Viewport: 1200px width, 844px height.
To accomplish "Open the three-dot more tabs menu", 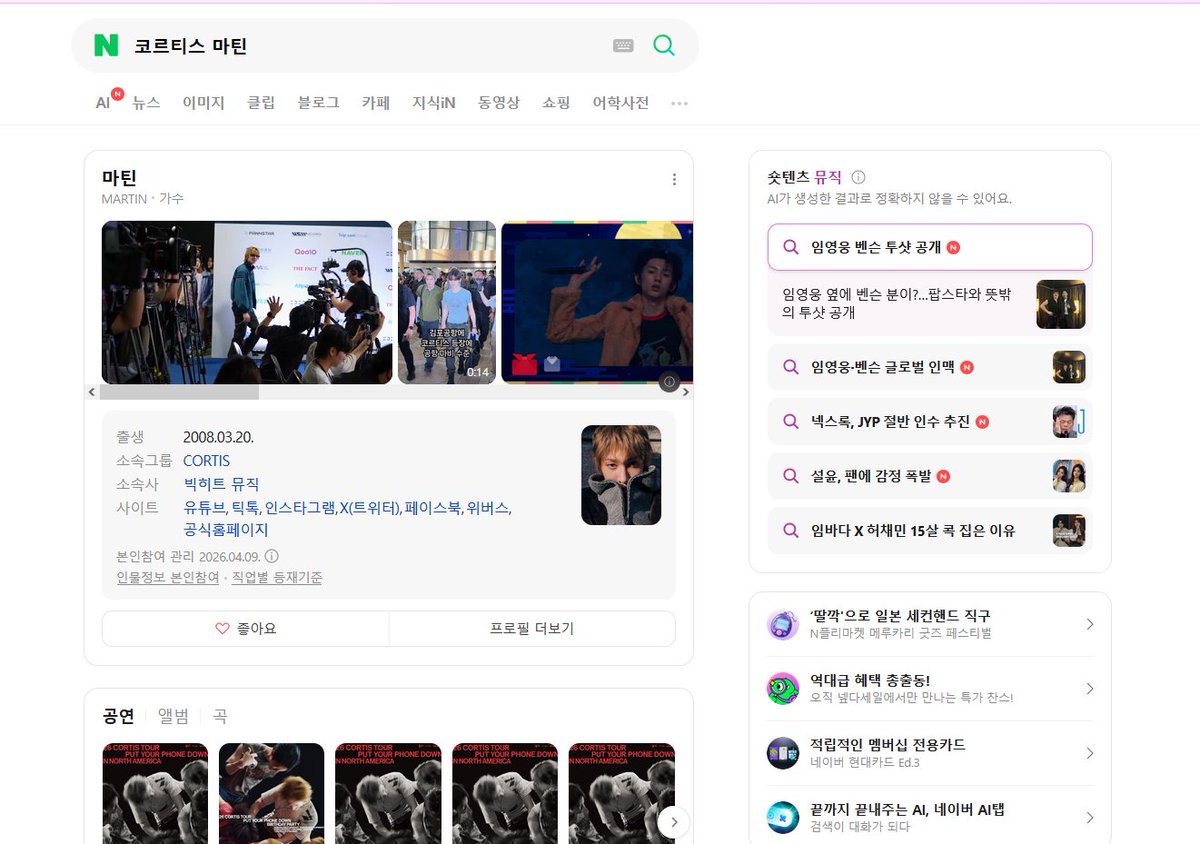I will (680, 103).
